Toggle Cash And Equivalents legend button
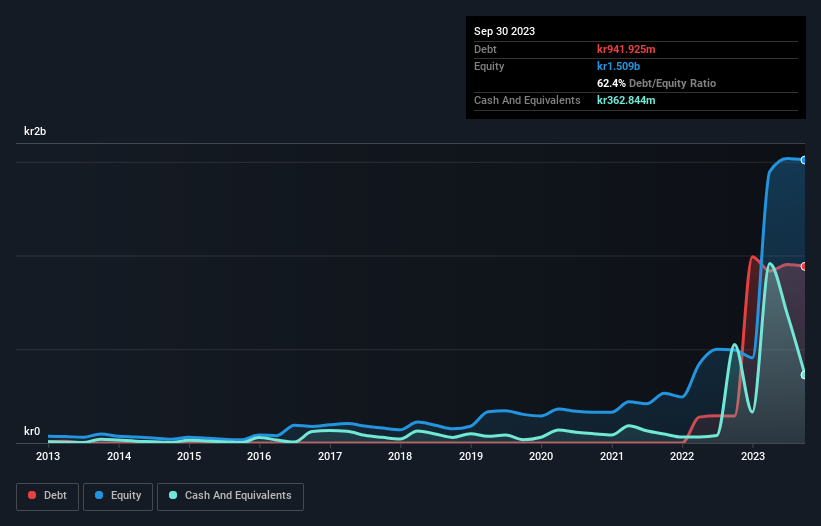 coord(230,496)
